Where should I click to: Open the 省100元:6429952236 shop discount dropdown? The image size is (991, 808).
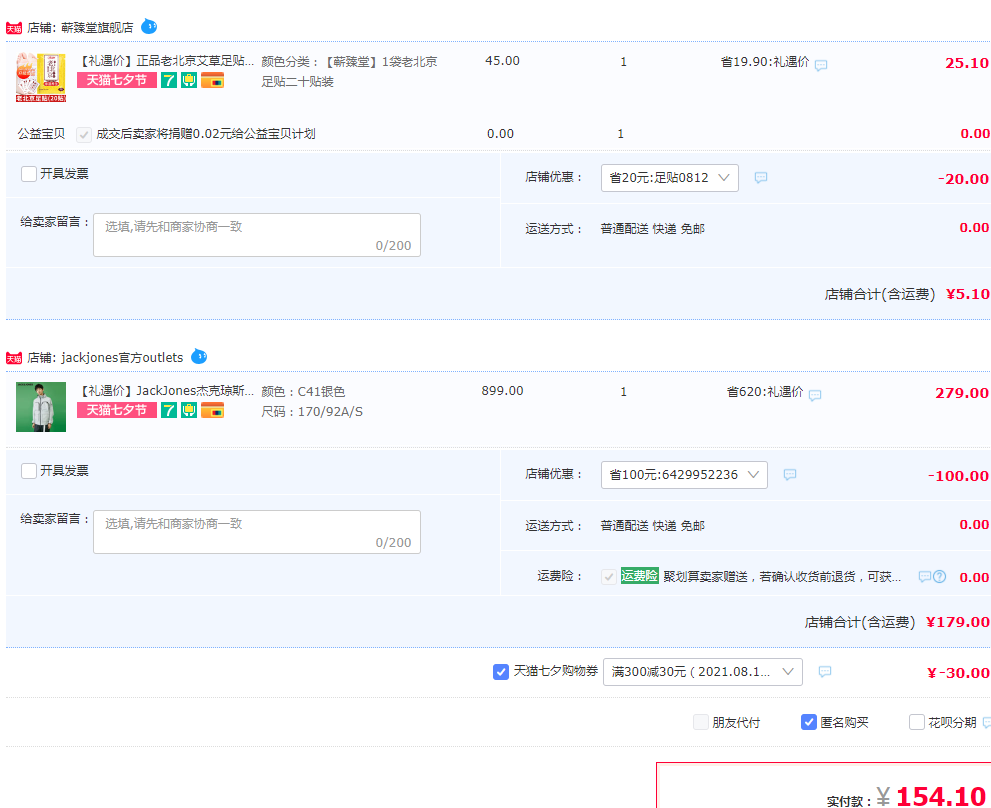[x=684, y=475]
